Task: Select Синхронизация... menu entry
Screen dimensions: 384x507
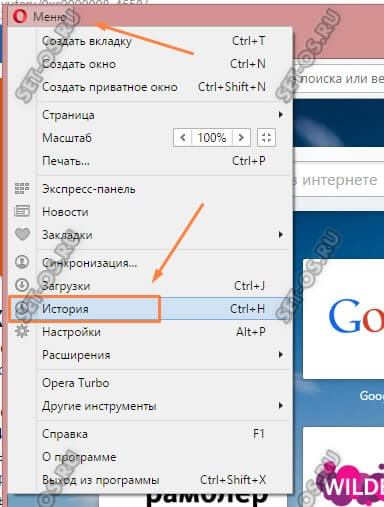Action: coord(151,263)
